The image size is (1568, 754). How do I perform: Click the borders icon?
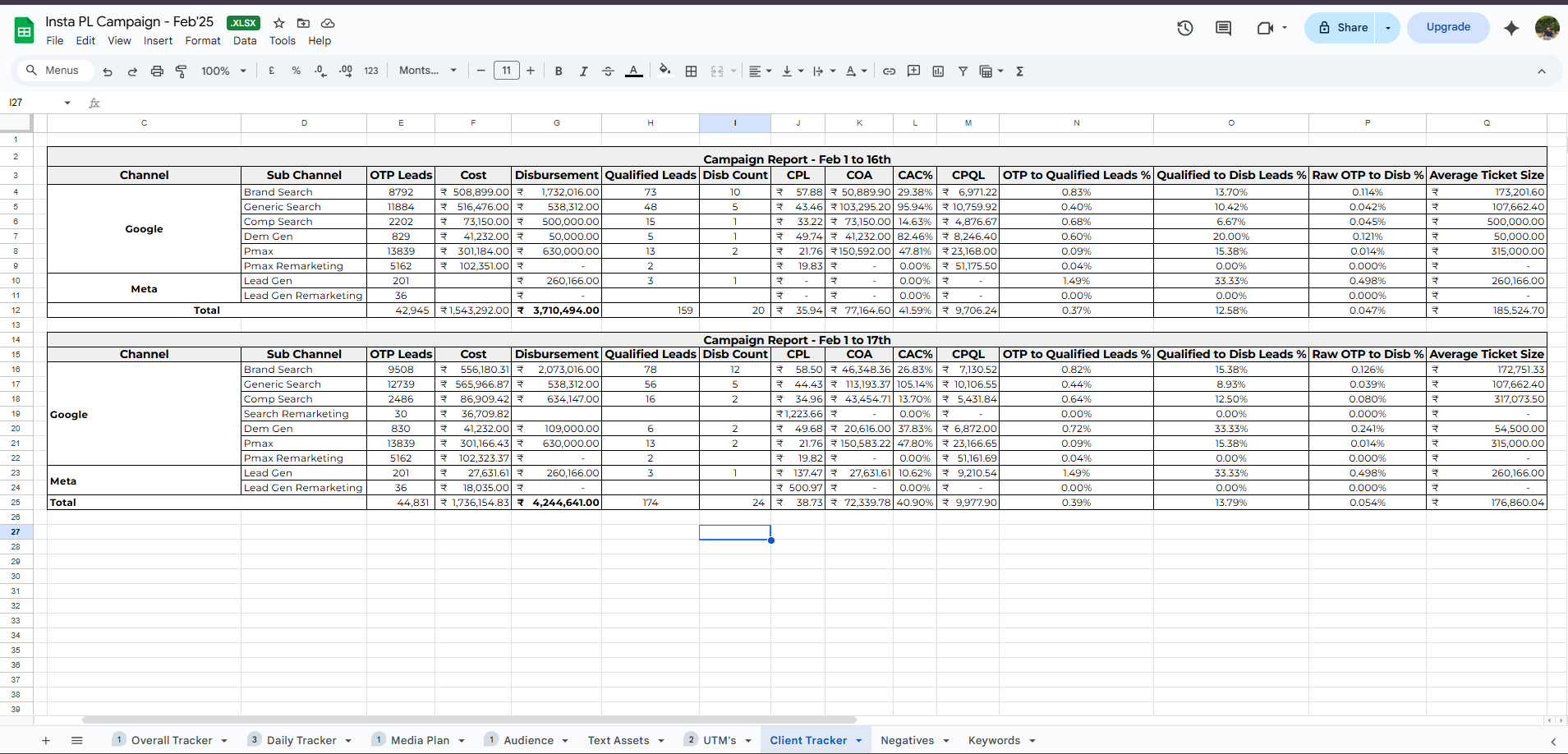[691, 71]
